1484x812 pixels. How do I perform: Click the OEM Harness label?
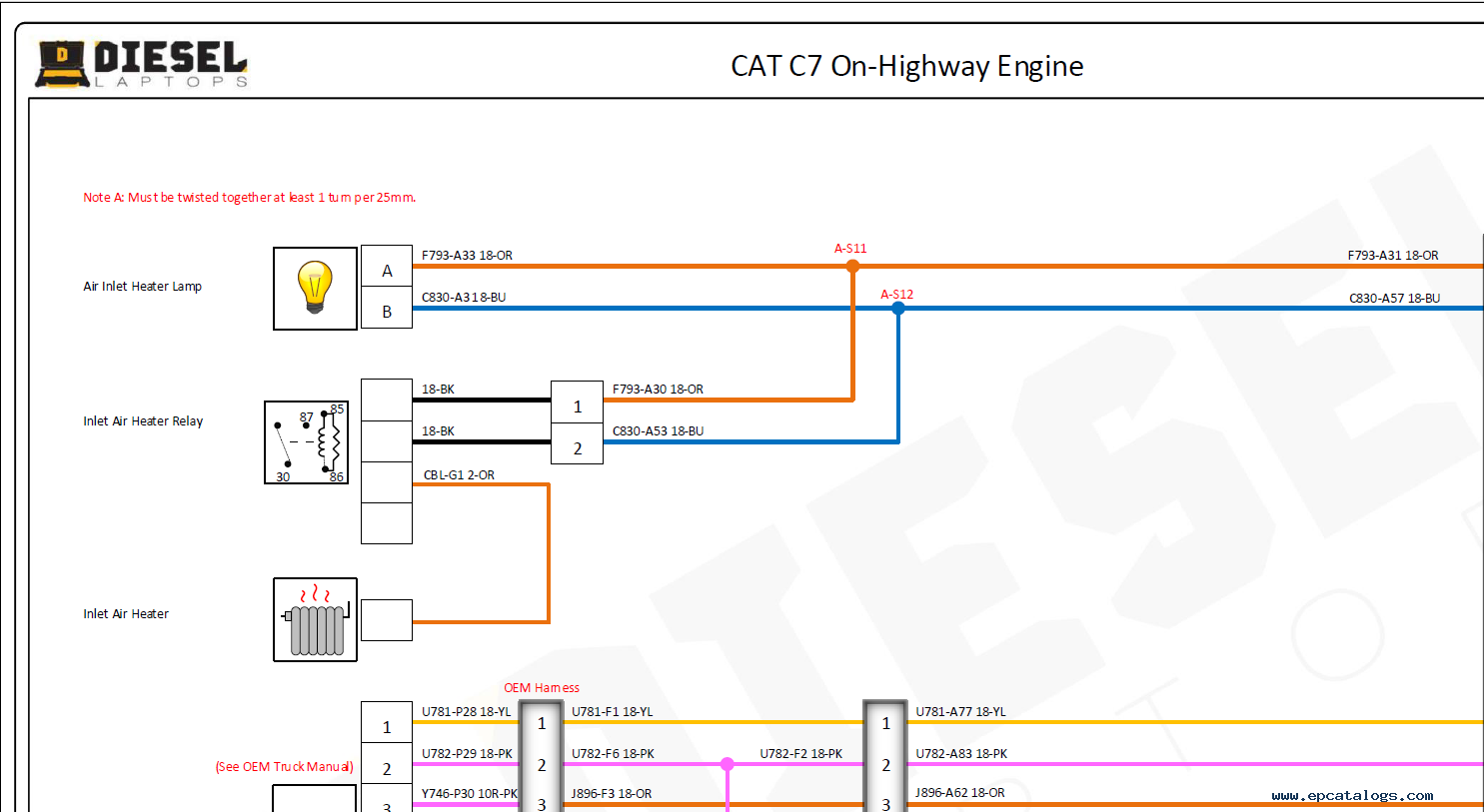coord(541,688)
